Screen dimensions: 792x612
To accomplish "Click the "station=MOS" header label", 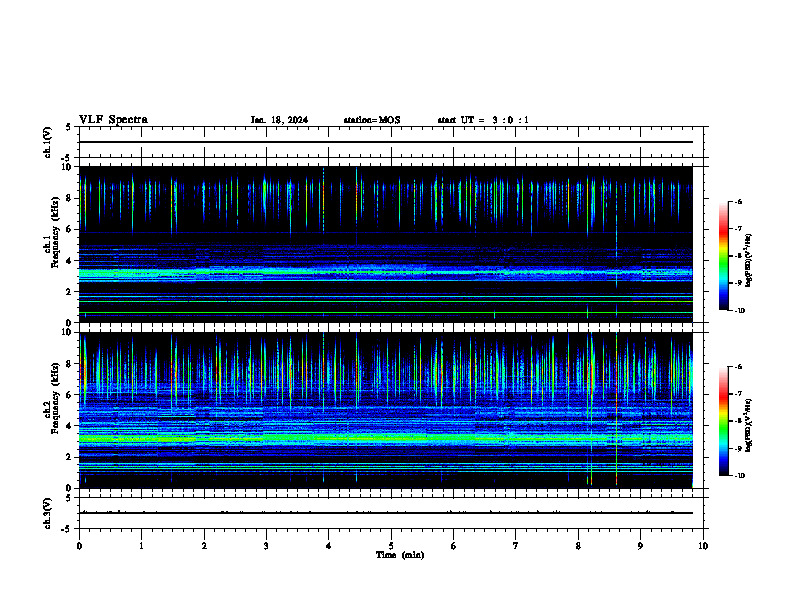I will coord(372,120).
